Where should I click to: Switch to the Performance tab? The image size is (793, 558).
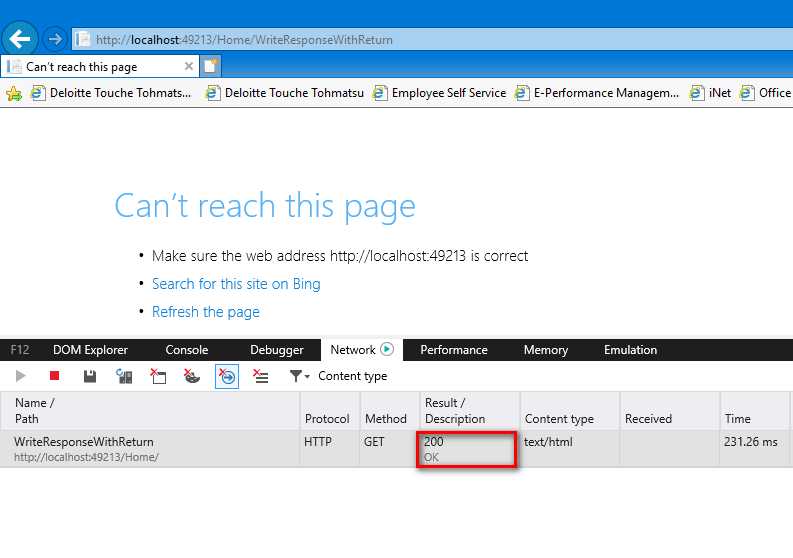click(x=454, y=350)
